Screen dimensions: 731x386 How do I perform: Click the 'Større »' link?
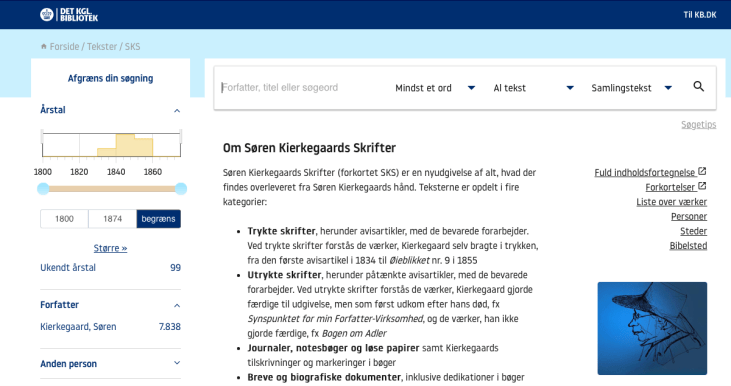[110, 248]
